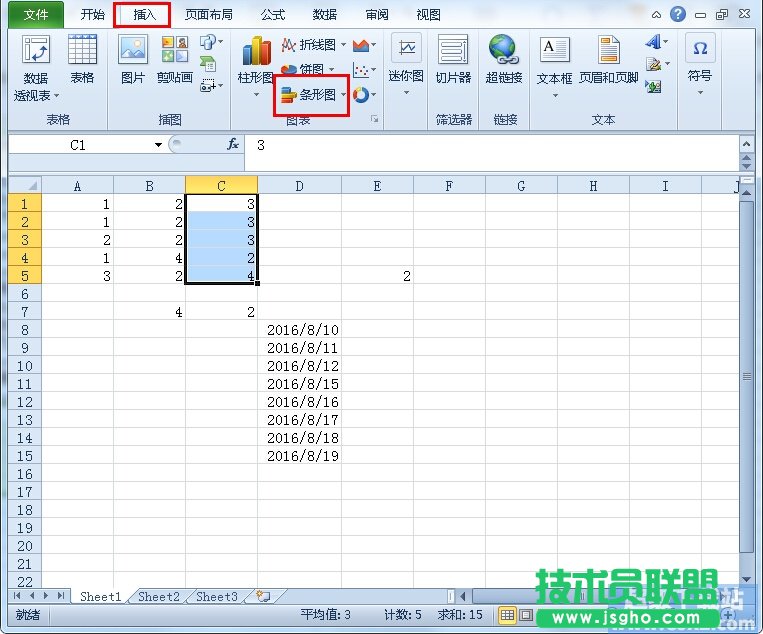Click vertical scrollbar down arrow
The width and height of the screenshot is (763, 634).
tap(746, 579)
